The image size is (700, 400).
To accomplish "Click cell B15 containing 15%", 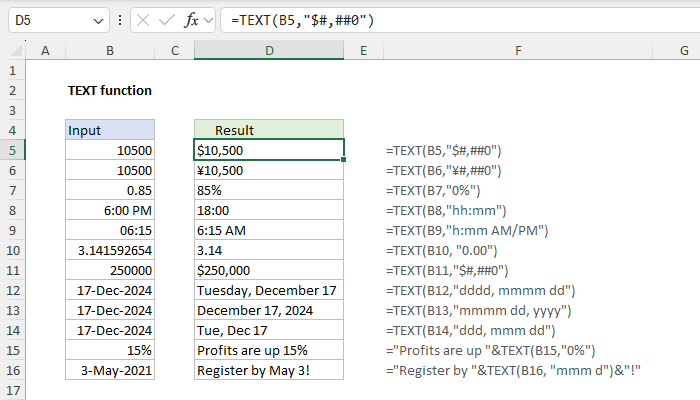I will 110,350.
